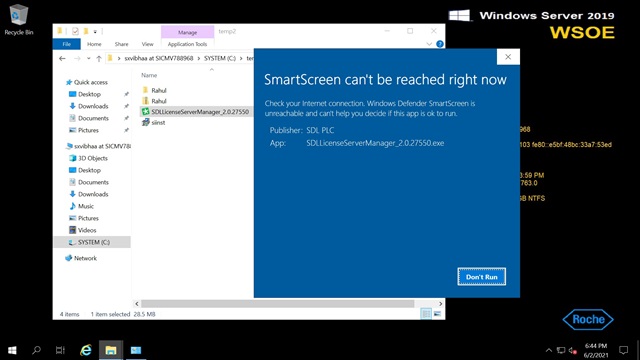Open taskbar search
The height and width of the screenshot is (360, 640).
[x=36, y=350]
